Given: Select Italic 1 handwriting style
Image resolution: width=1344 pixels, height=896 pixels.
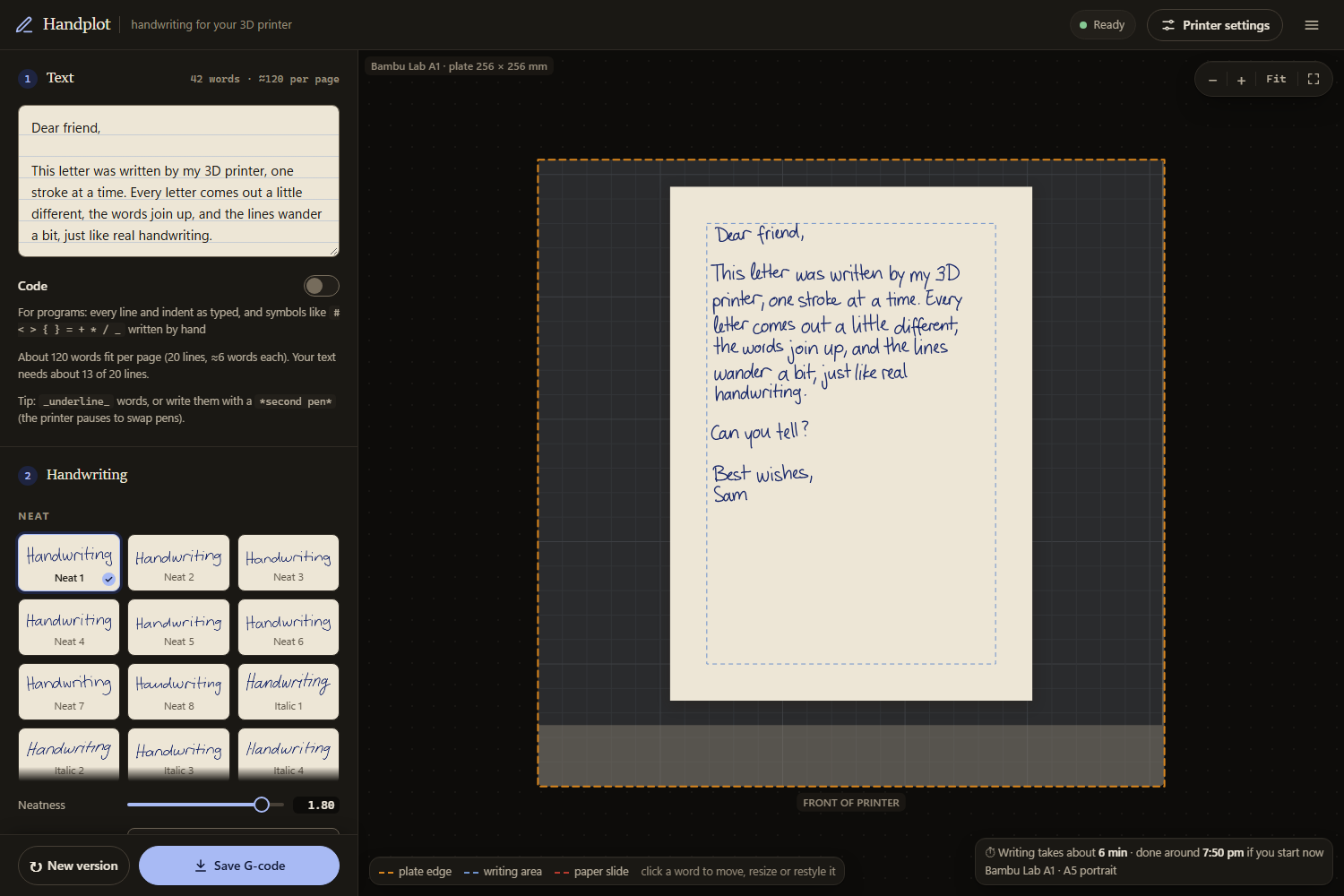Looking at the screenshot, I should (x=289, y=692).
